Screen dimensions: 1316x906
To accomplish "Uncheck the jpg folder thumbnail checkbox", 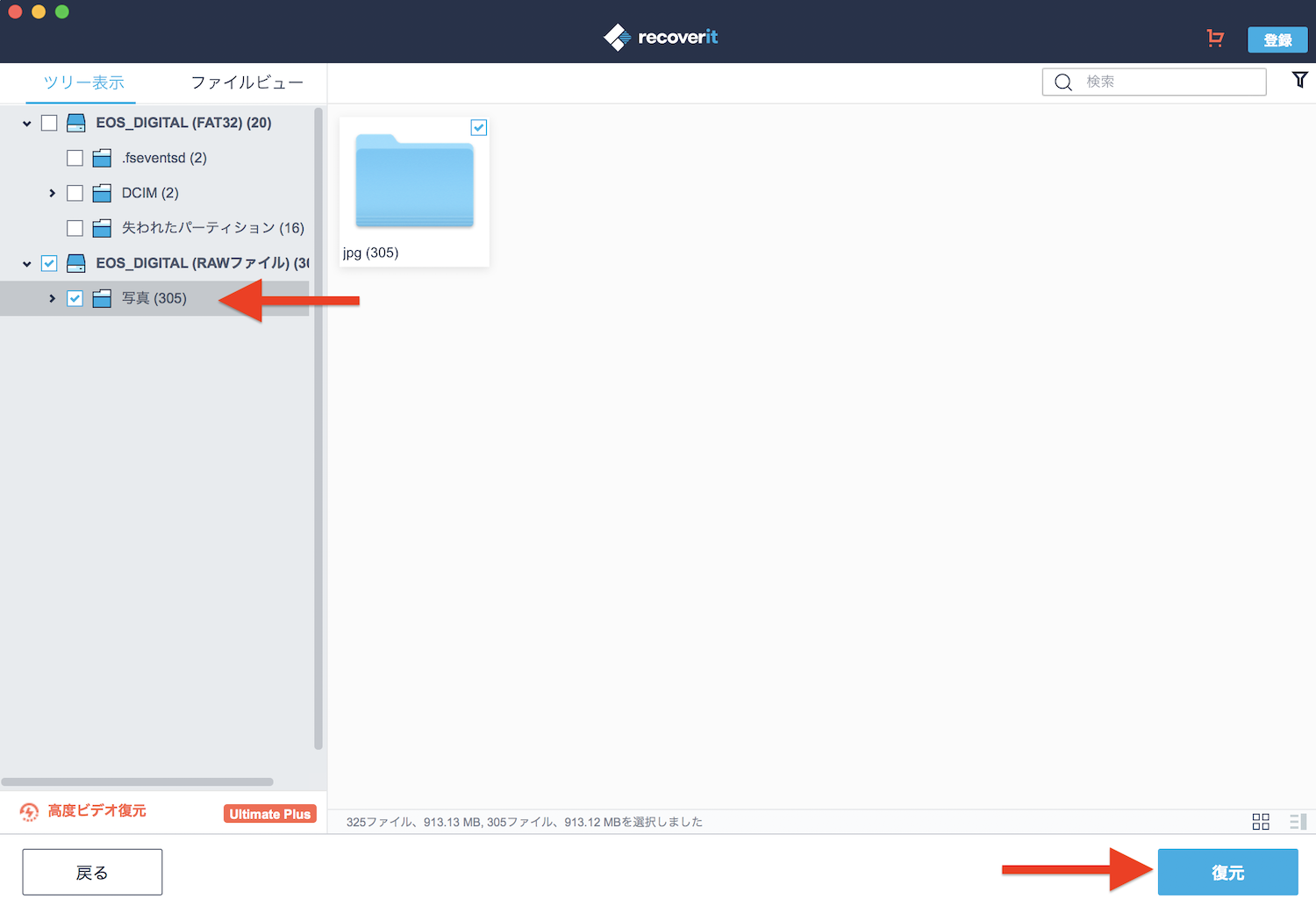I will (x=479, y=128).
